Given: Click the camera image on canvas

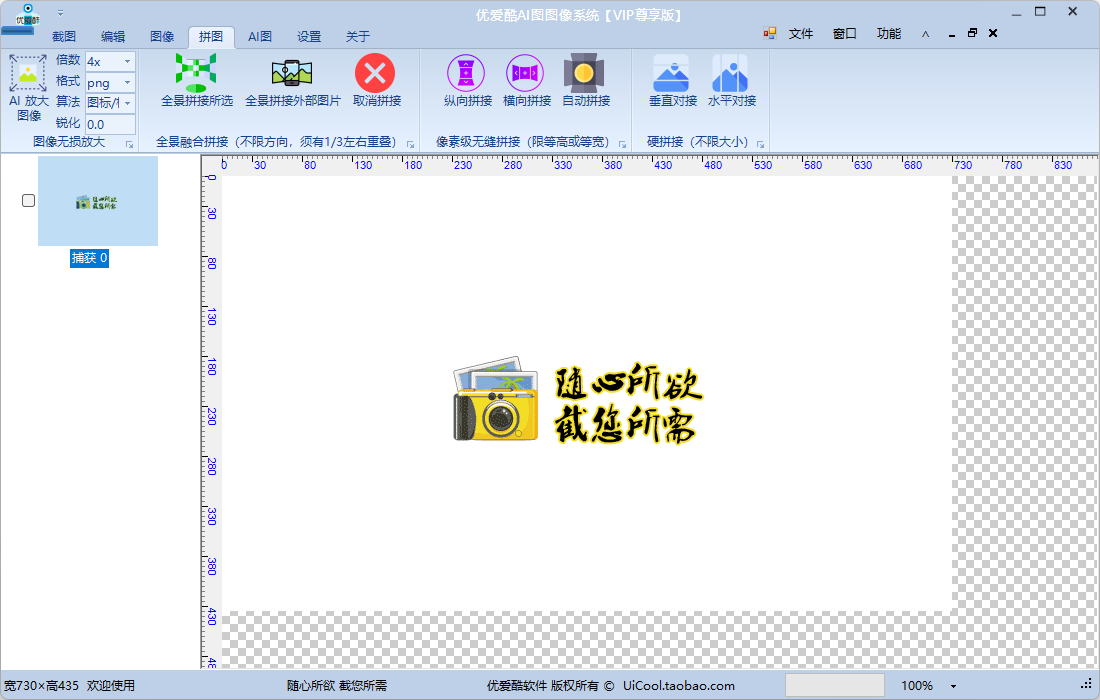Looking at the screenshot, I should [496, 399].
